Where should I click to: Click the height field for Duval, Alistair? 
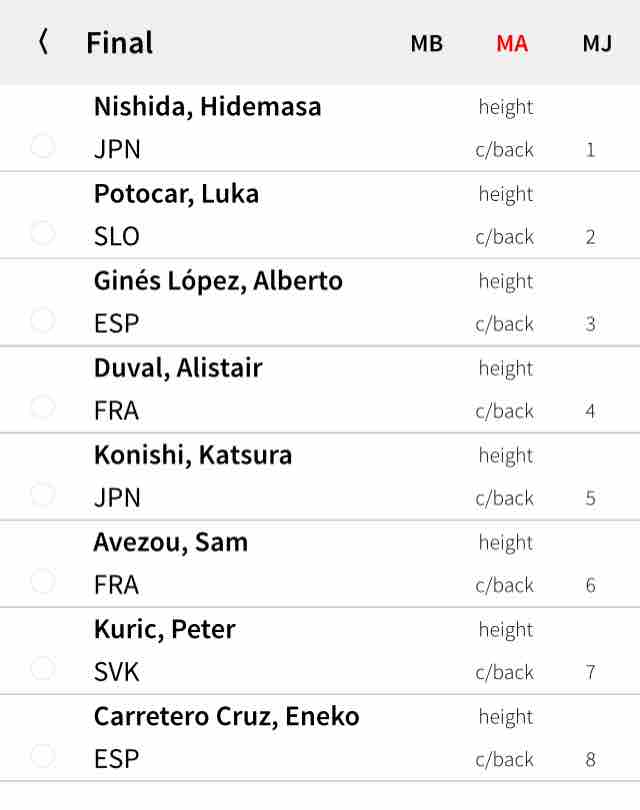pos(506,369)
